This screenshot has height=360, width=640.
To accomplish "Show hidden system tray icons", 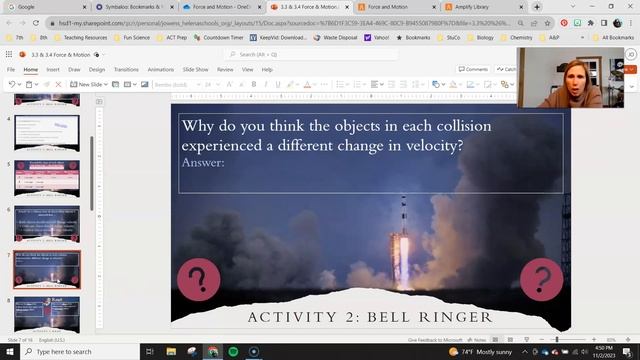I will [525, 351].
